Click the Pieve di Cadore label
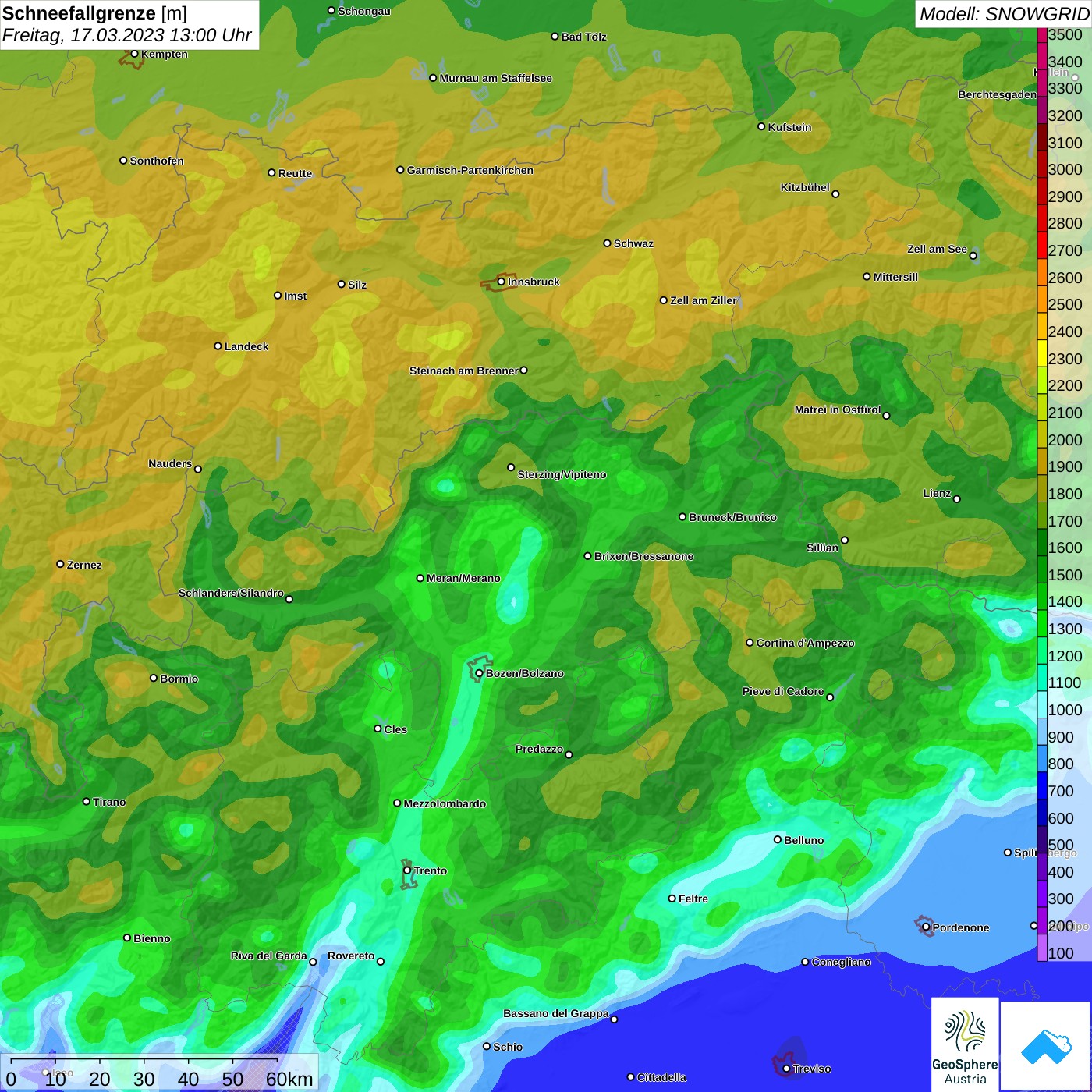The image size is (1092, 1092). pos(782,691)
